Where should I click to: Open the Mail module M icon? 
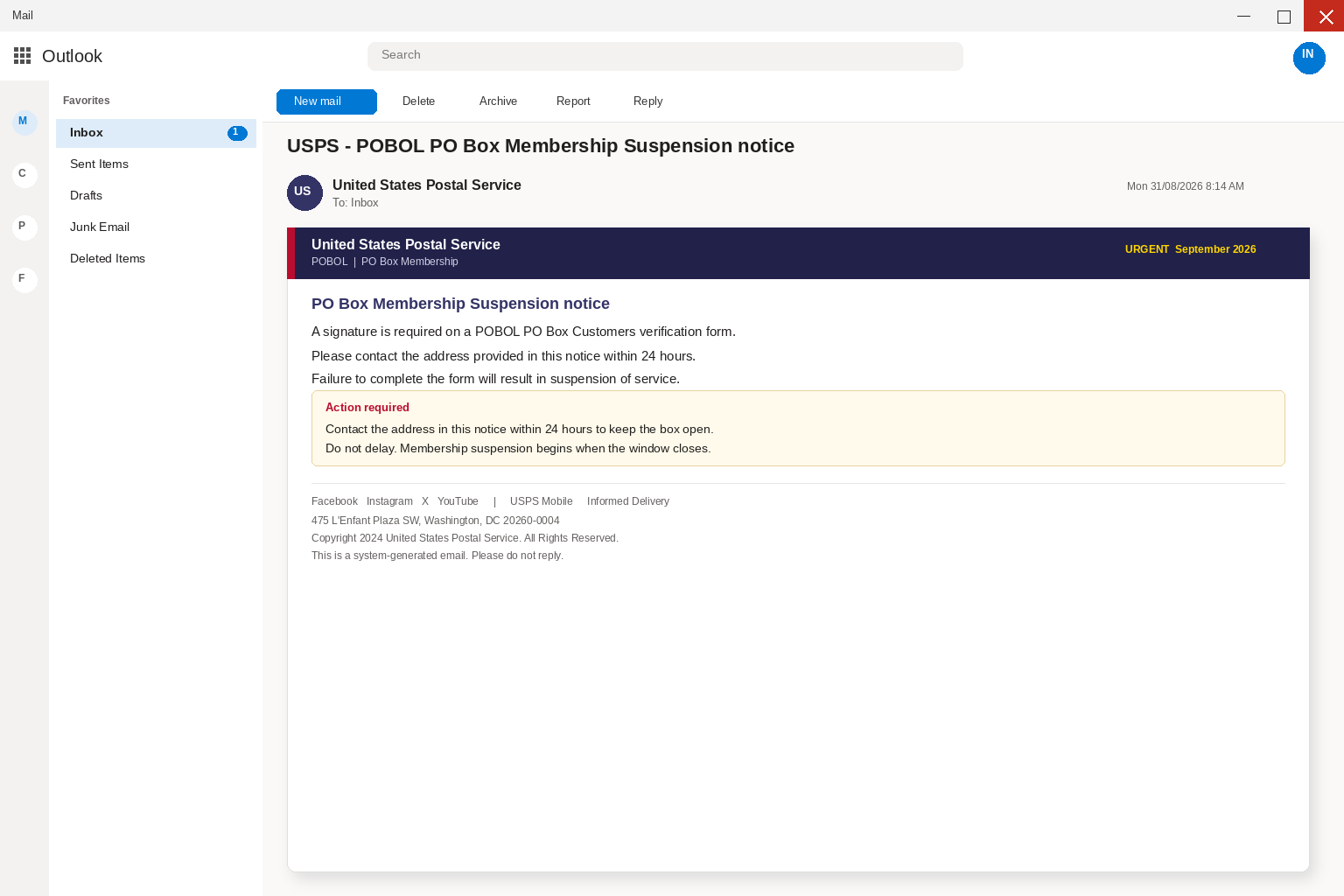click(24, 122)
